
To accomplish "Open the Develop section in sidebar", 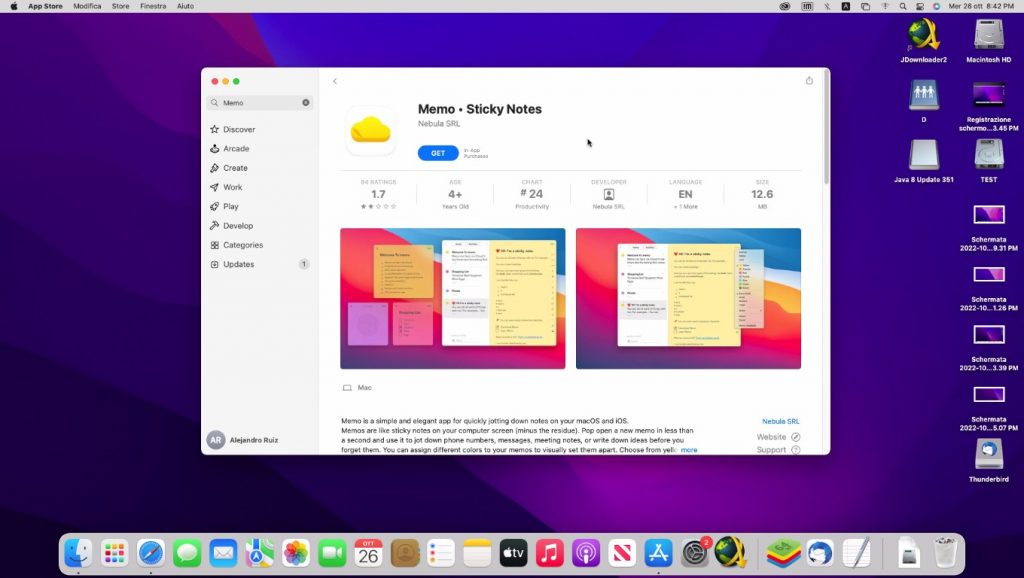I will tap(238, 226).
